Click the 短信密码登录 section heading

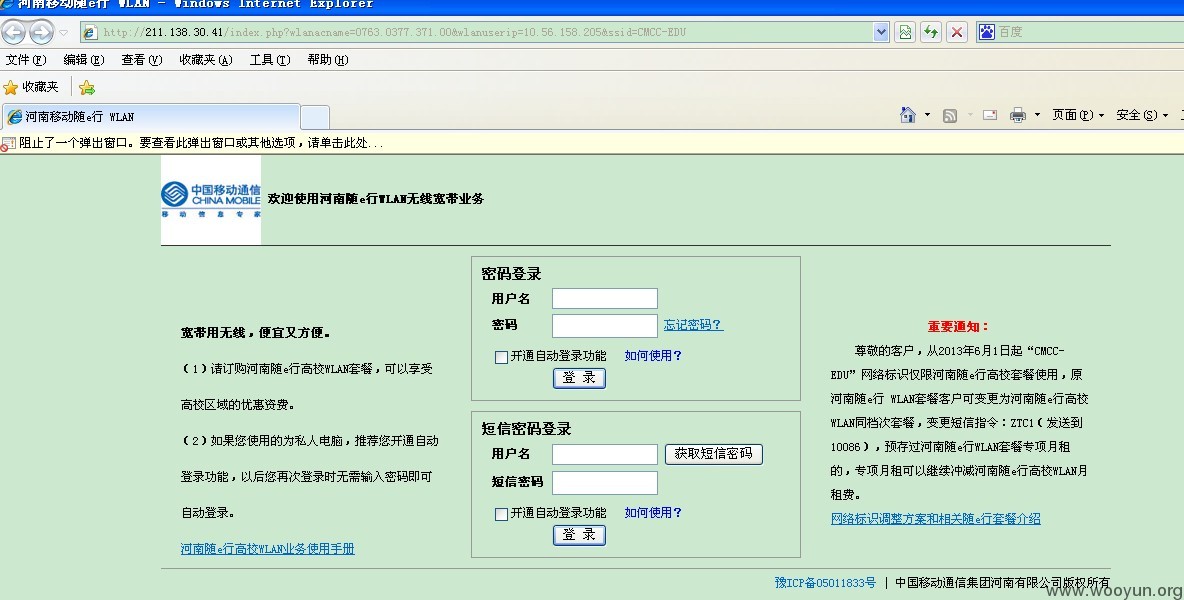coord(526,429)
